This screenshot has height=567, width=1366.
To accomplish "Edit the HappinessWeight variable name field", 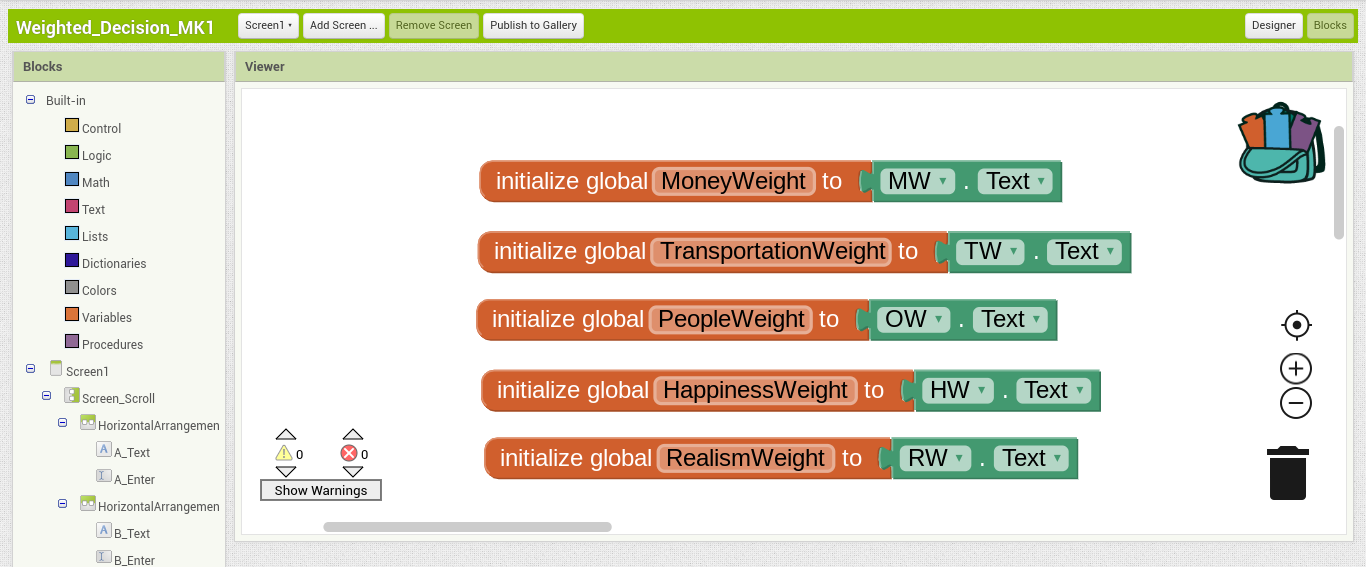I will [755, 390].
